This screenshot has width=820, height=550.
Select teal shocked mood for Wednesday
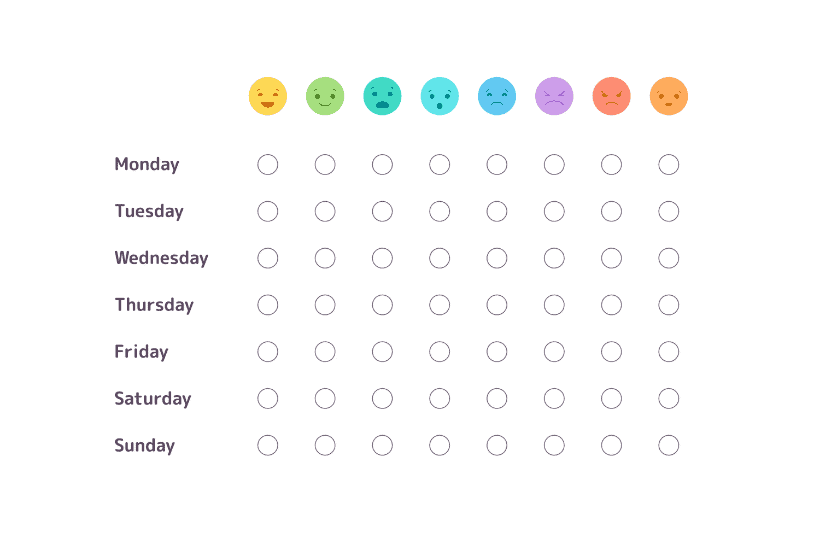click(x=382, y=258)
